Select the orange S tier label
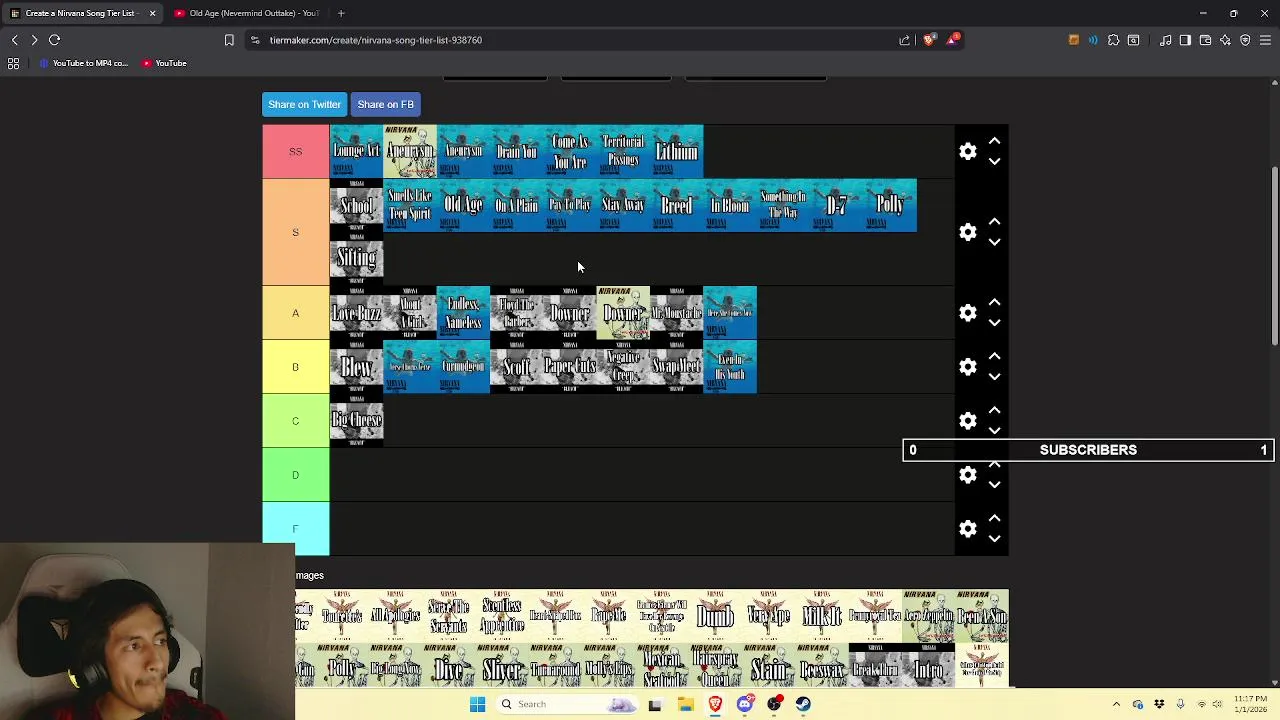Image resolution: width=1280 pixels, height=720 pixels. (296, 232)
